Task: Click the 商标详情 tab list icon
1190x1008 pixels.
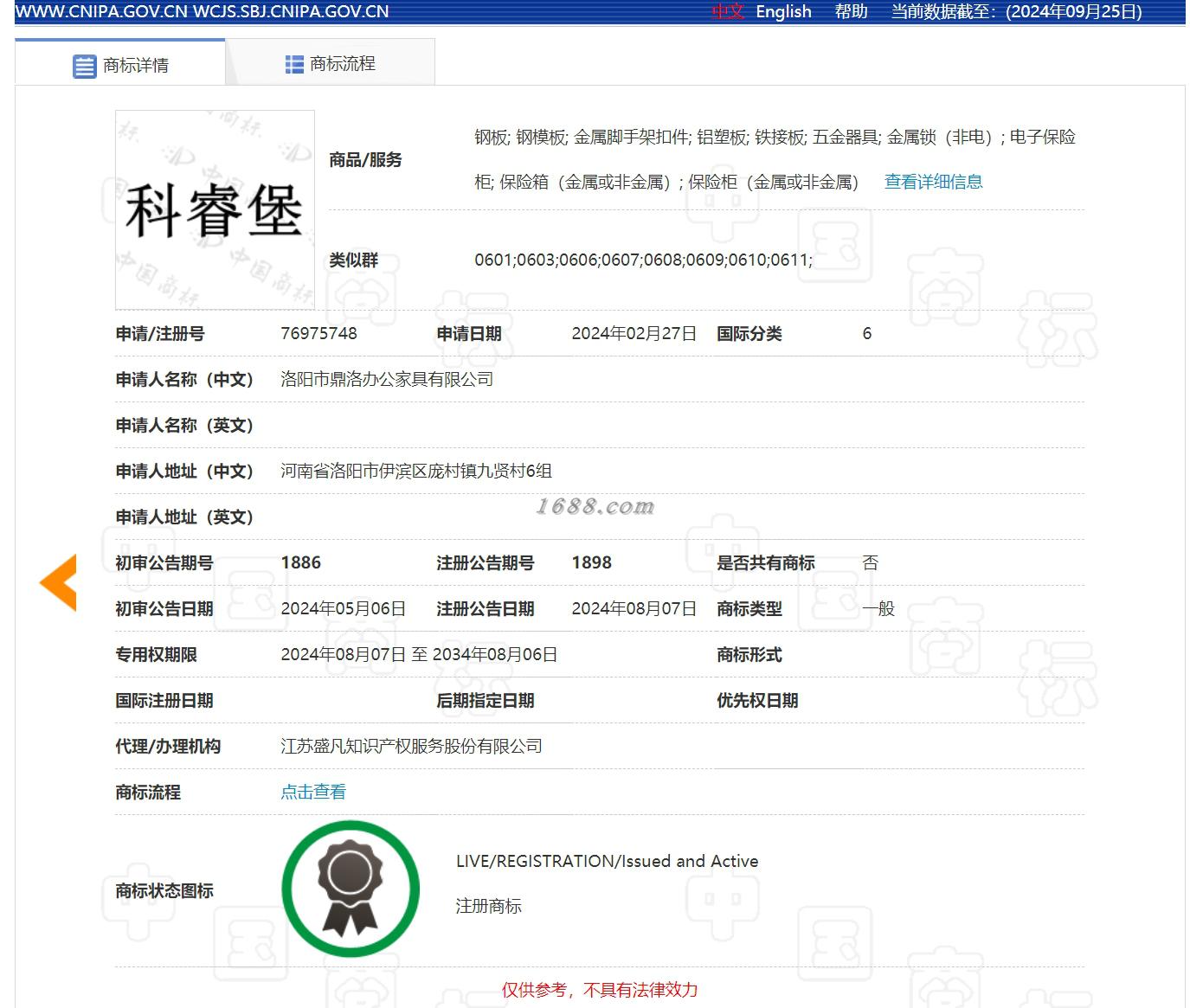Action: click(84, 66)
